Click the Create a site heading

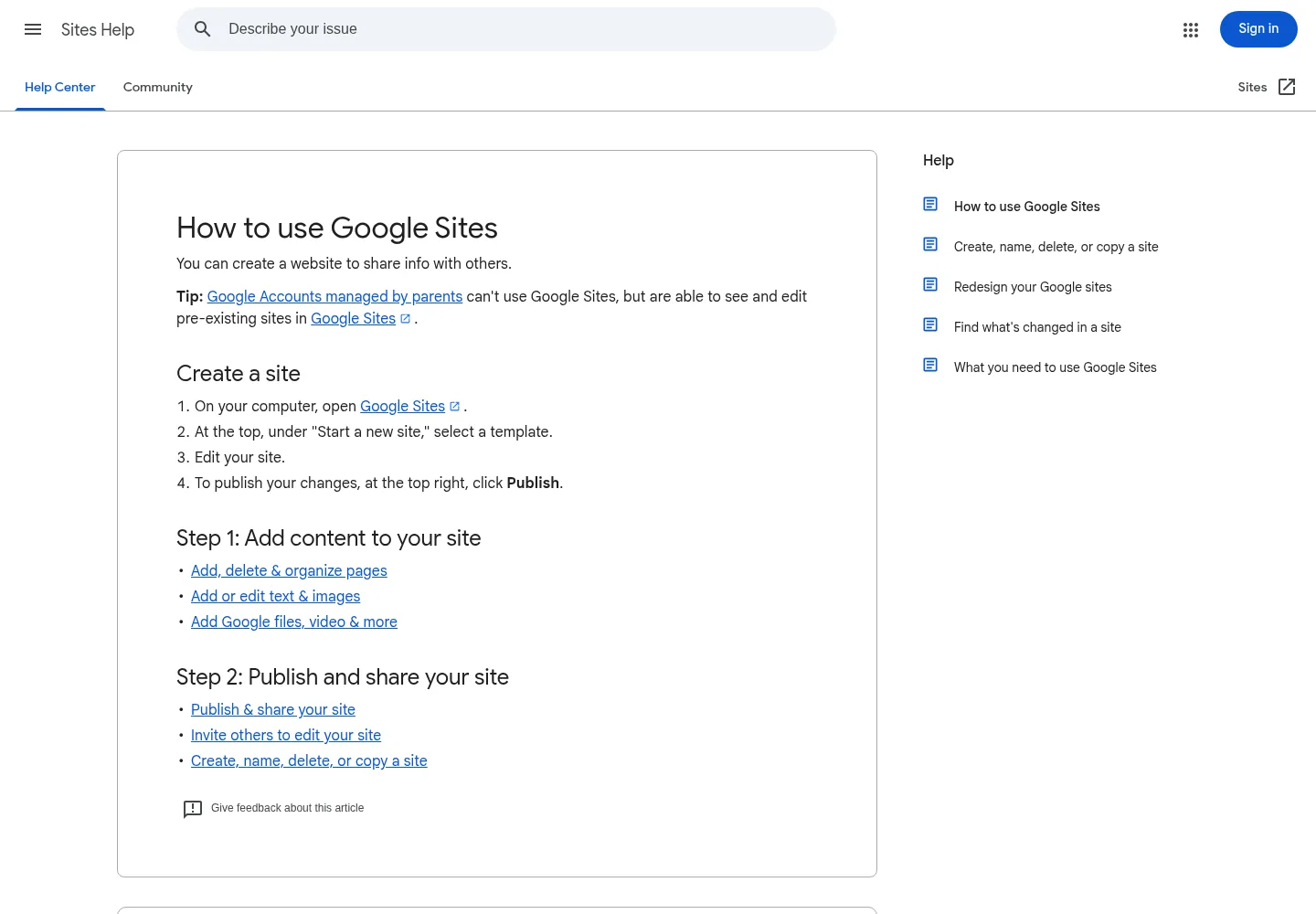(239, 373)
